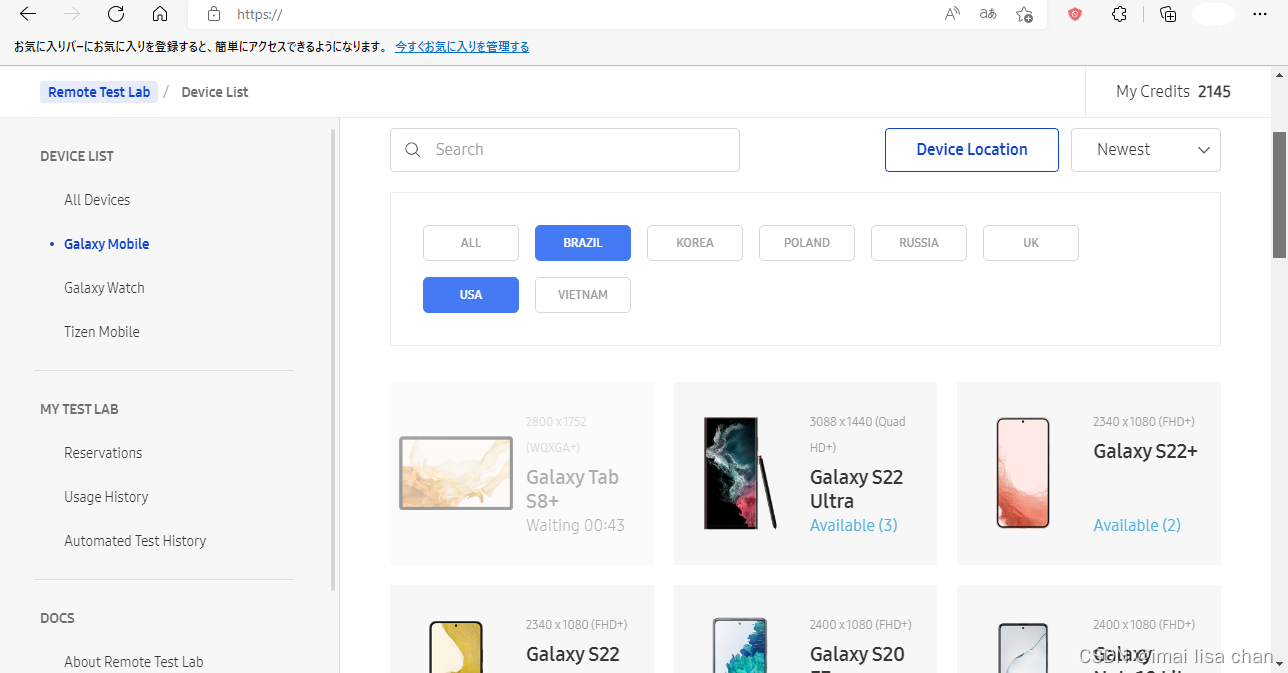Expand the Newest sort dropdown

pos(1146,150)
